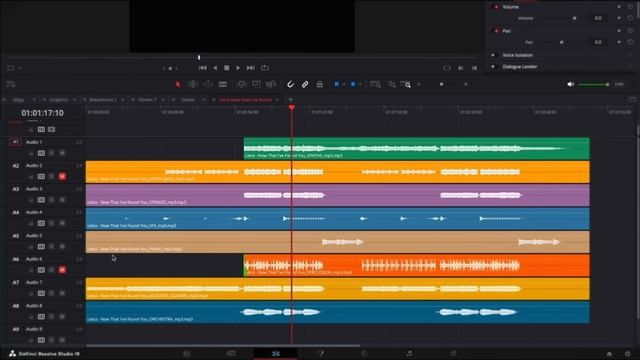
Task: Open the Graphics tab dropdown arrow
Action: [74, 100]
